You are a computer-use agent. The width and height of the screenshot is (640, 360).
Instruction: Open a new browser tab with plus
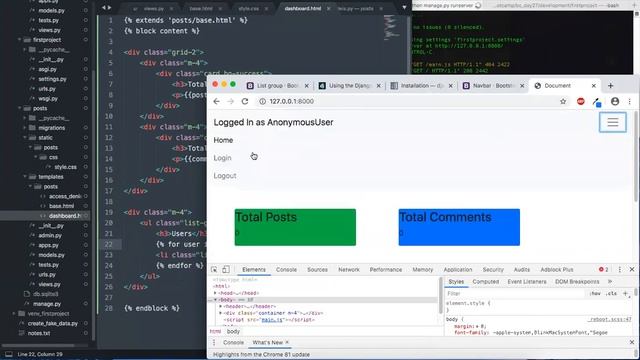(x=611, y=86)
